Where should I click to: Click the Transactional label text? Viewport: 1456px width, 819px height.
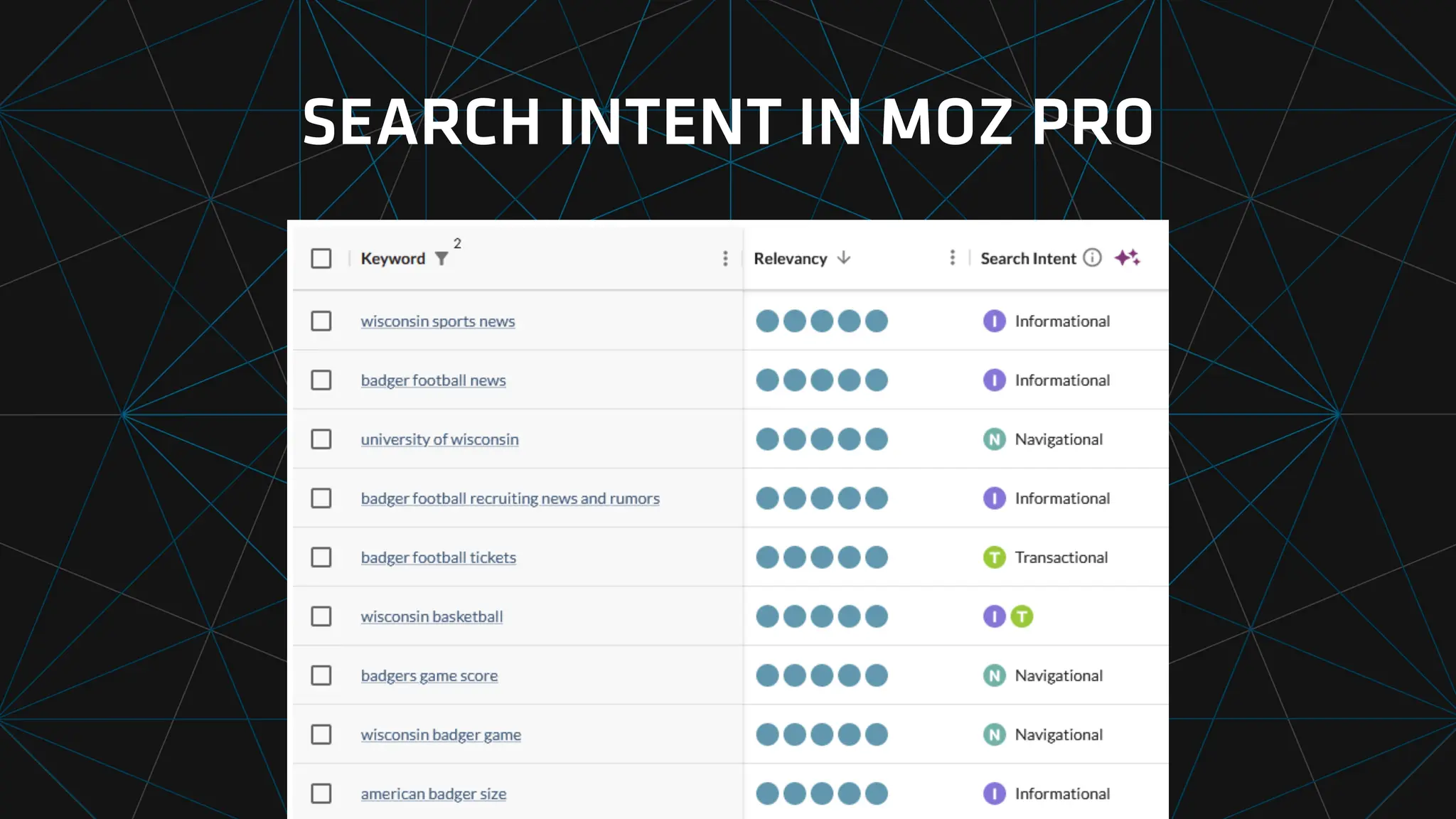pyautogui.click(x=1061, y=557)
